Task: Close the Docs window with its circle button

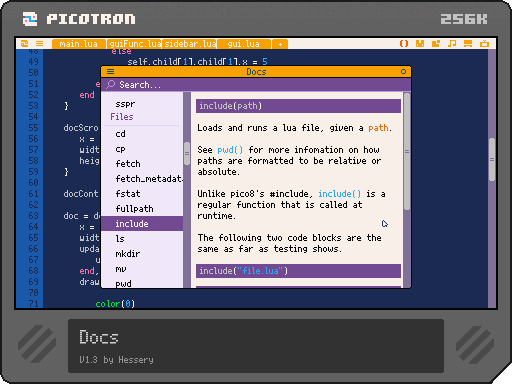Action: [403, 72]
